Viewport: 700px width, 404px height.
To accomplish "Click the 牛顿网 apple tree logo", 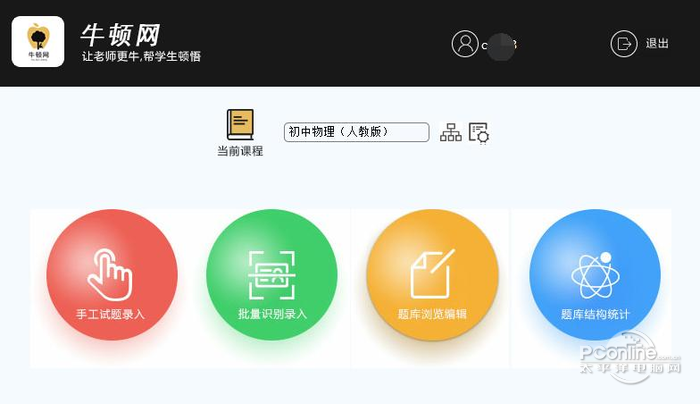I will pyautogui.click(x=38, y=42).
